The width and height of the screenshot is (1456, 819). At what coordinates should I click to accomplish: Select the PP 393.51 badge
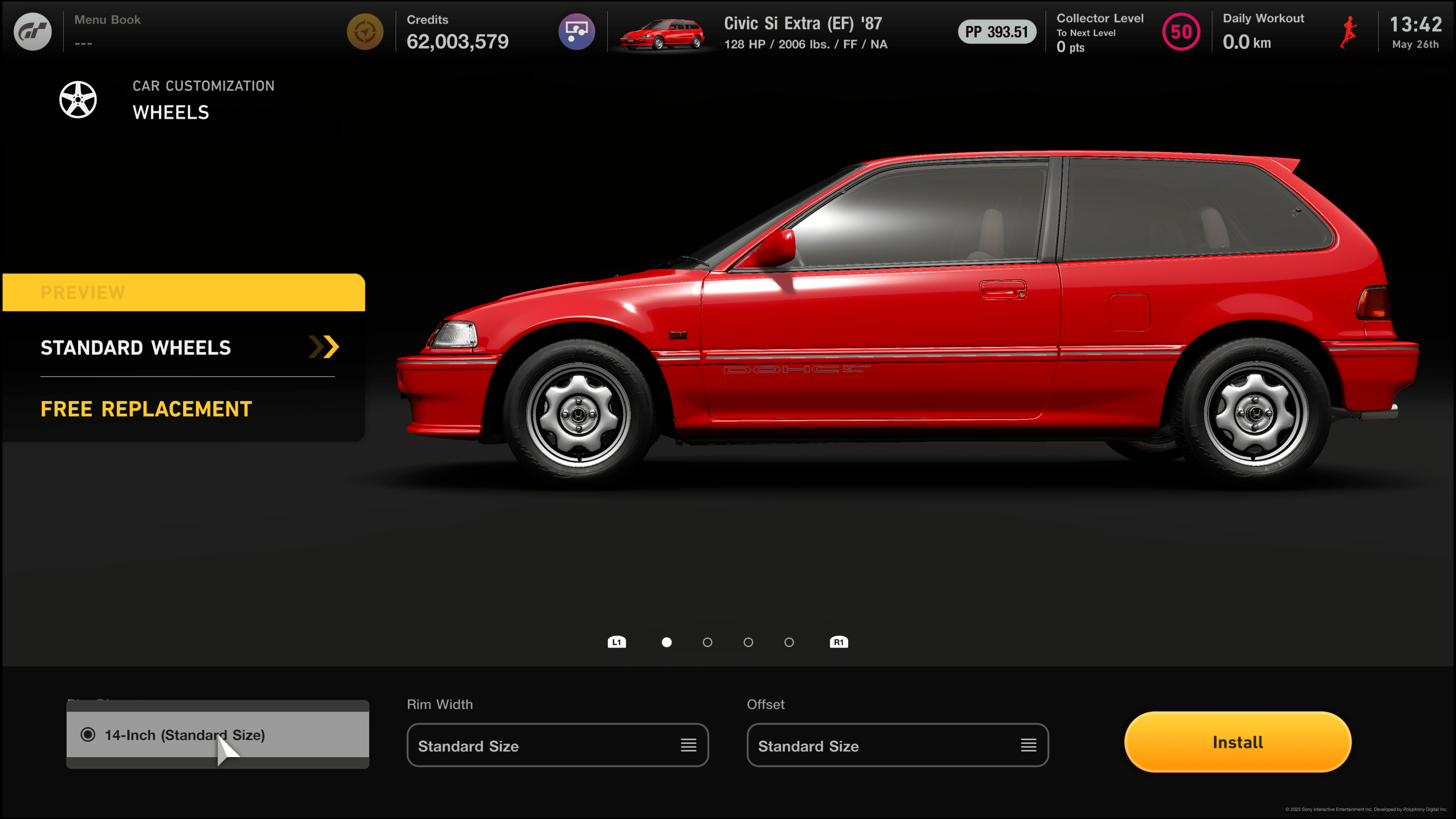point(996,31)
